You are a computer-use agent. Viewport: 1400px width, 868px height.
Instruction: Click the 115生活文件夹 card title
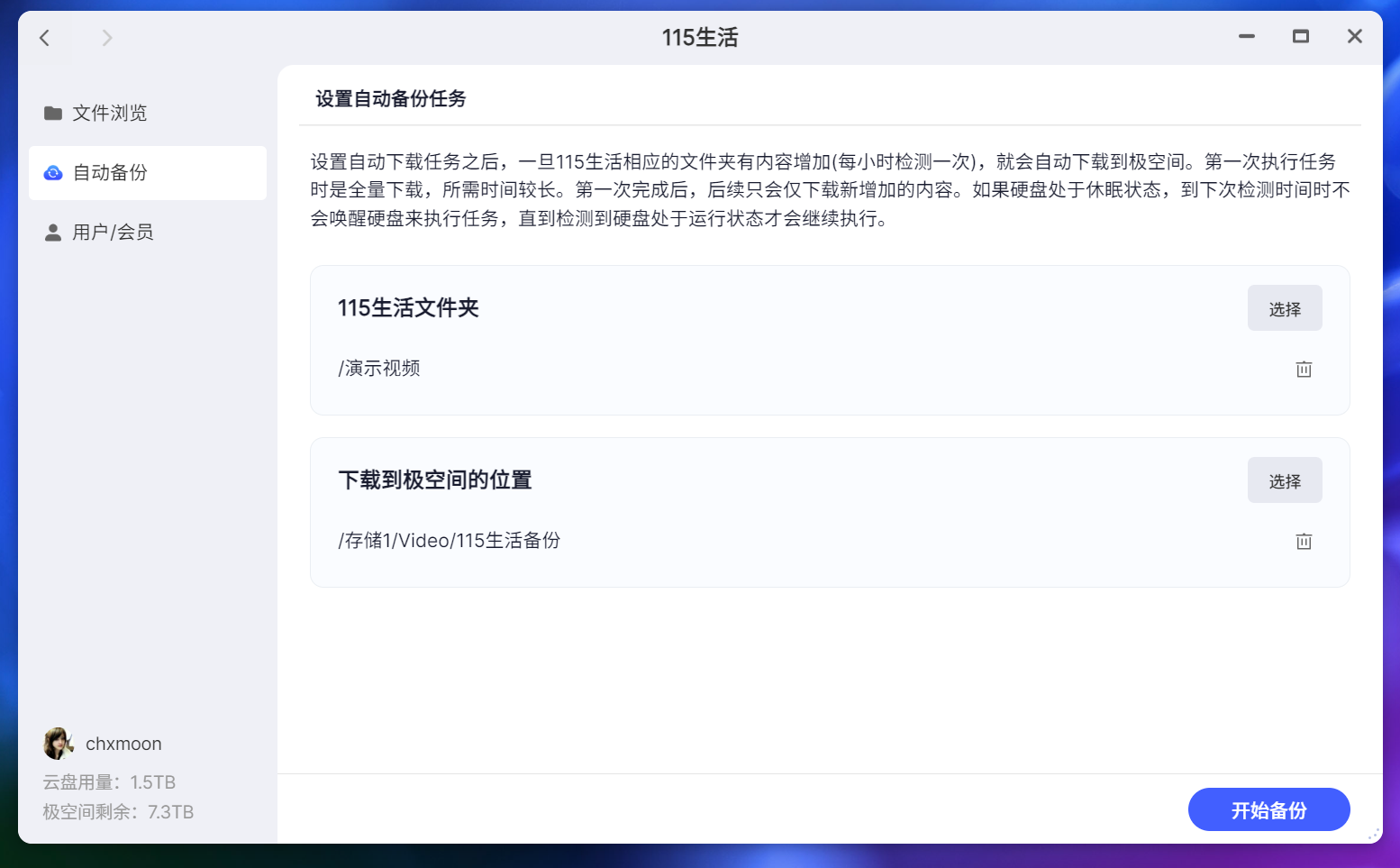[408, 307]
